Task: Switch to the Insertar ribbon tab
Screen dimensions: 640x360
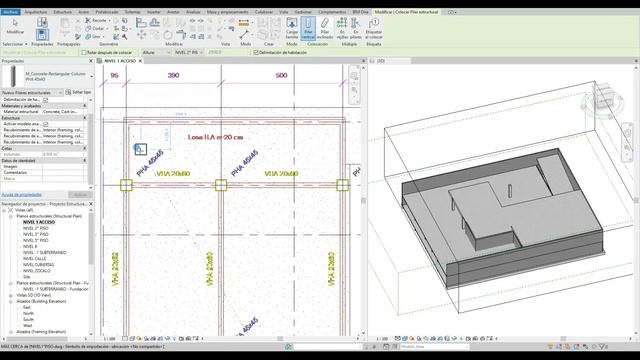Action: tap(154, 12)
